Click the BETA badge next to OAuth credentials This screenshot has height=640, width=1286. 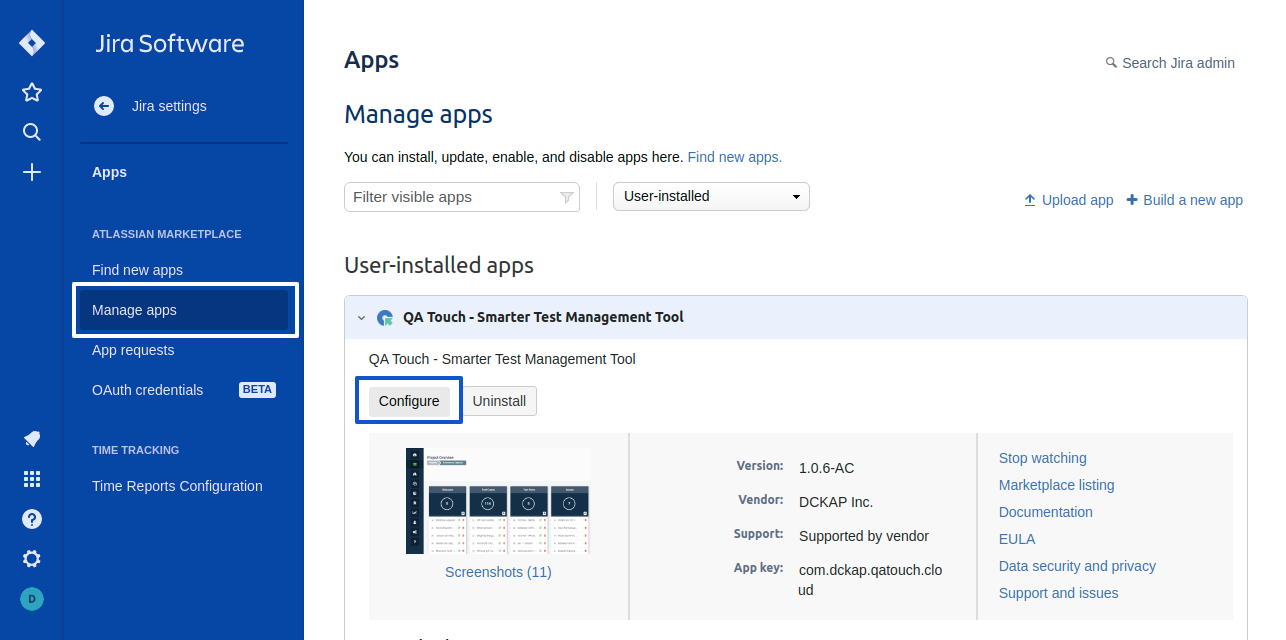click(257, 390)
